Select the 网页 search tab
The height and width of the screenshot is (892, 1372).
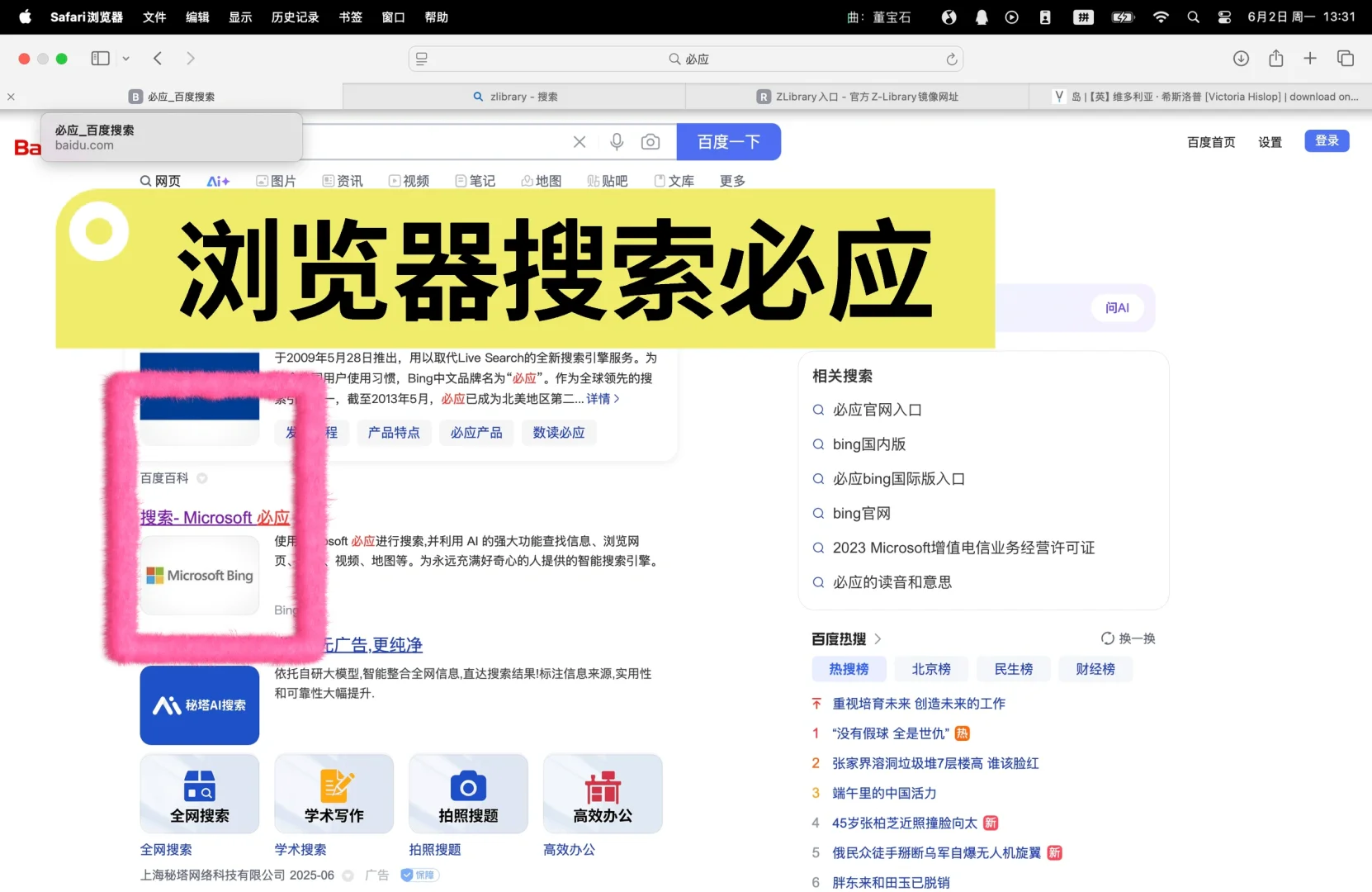tap(160, 181)
